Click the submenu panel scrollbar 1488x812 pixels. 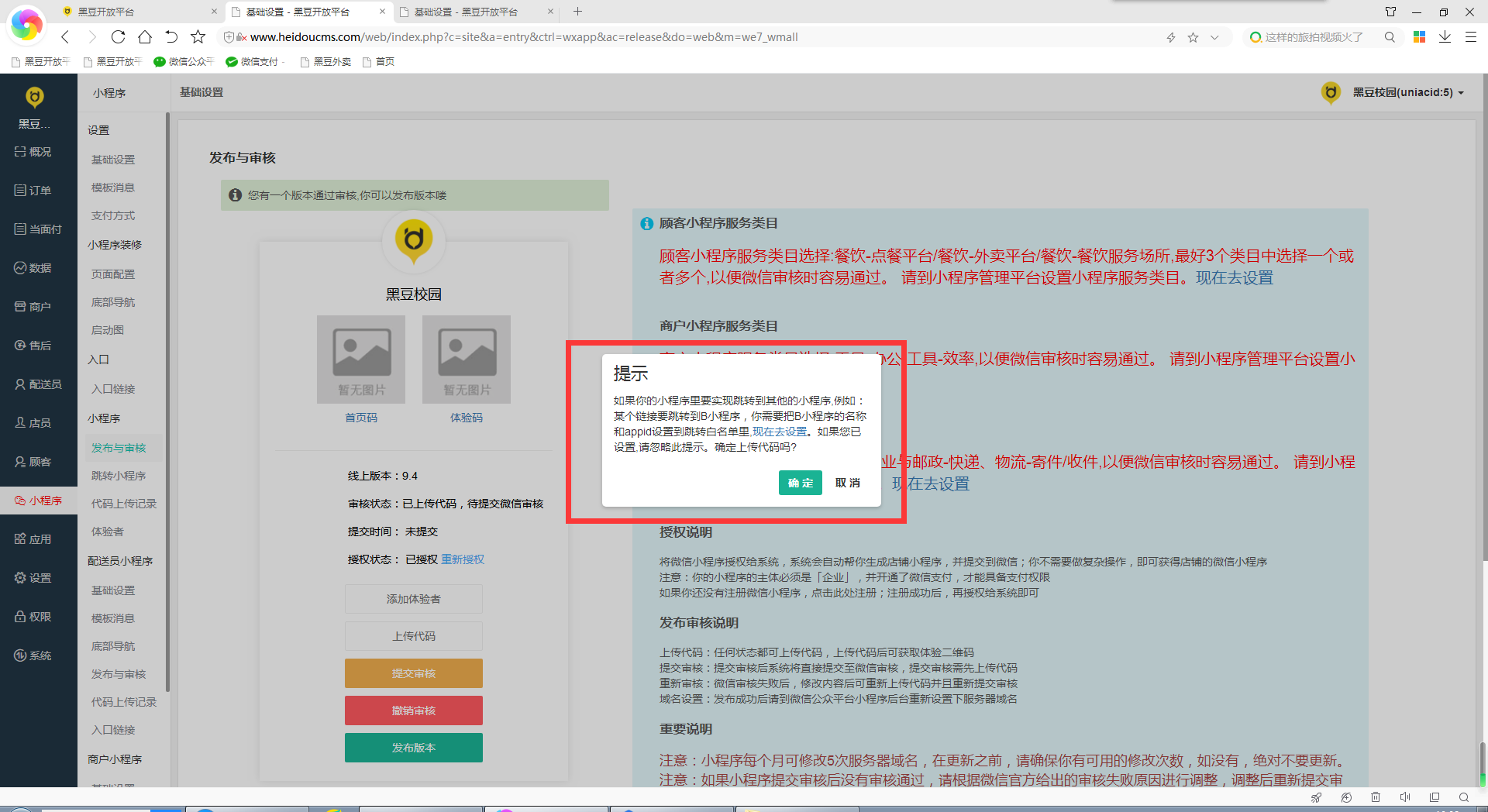[x=167, y=403]
